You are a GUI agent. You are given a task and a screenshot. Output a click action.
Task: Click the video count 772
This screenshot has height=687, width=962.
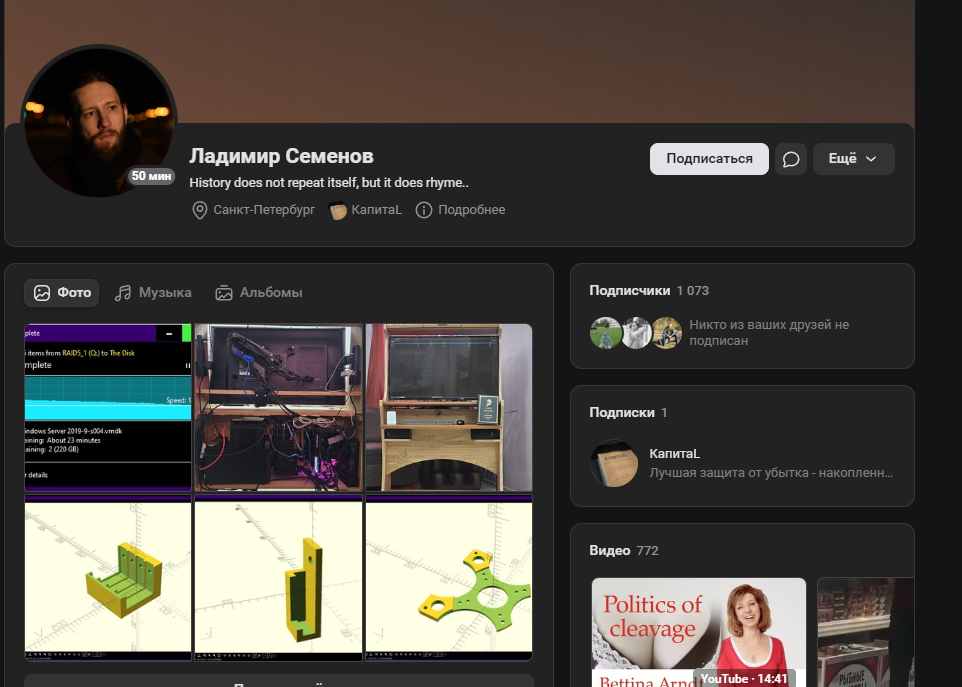[647, 551]
